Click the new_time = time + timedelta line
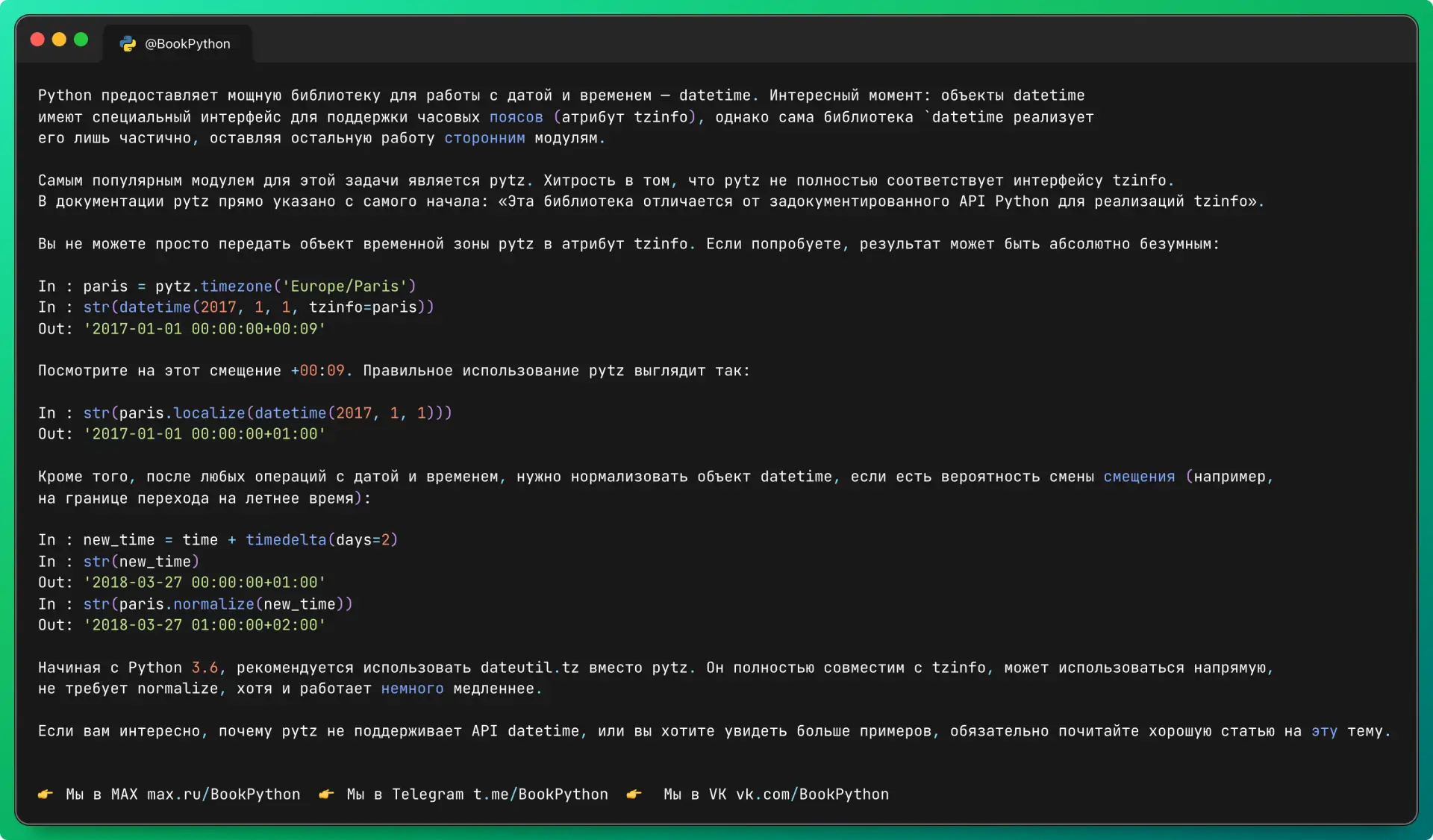The image size is (1433, 840). tap(218, 540)
